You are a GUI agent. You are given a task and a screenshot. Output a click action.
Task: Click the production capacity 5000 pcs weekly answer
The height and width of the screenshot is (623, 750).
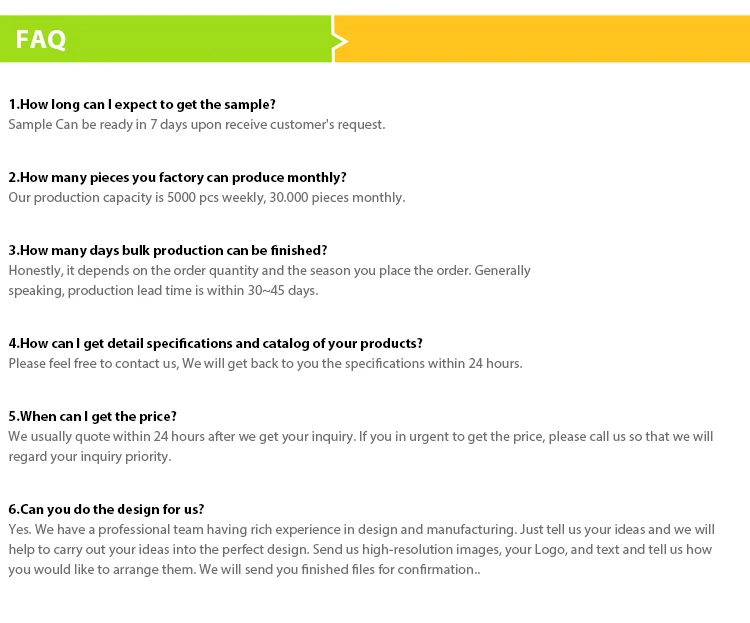206,197
